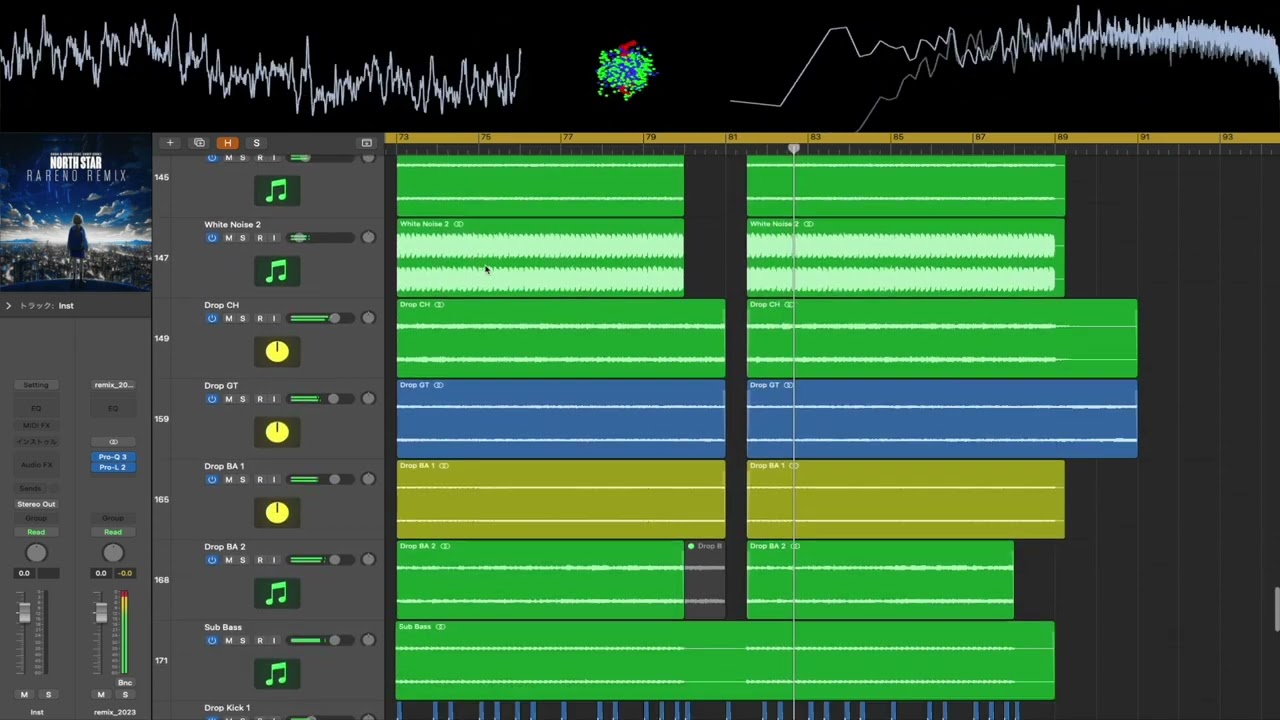The width and height of the screenshot is (1280, 720).
Task: Toggle the orange H hide-tracks button
Action: [x=228, y=143]
